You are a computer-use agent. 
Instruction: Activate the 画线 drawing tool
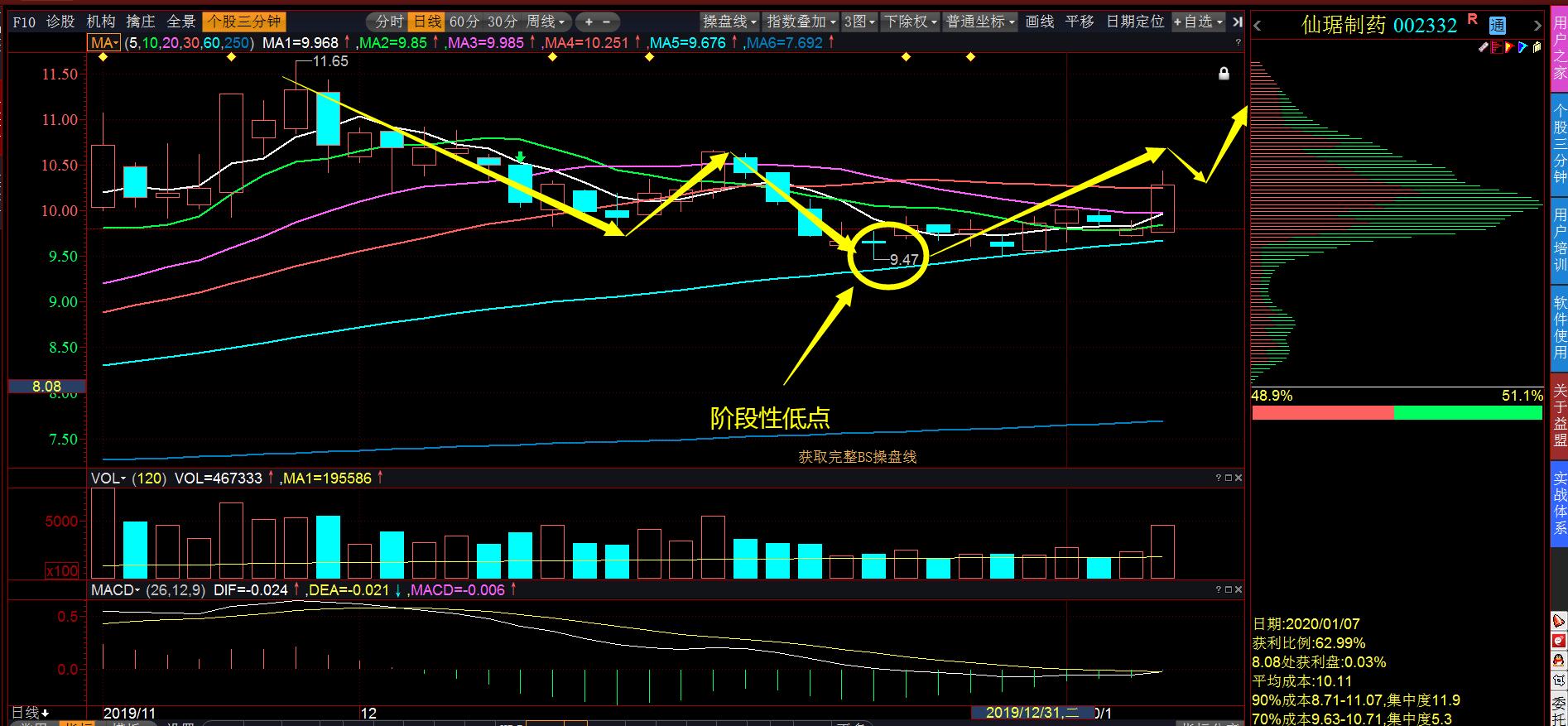pyautogui.click(x=1040, y=22)
